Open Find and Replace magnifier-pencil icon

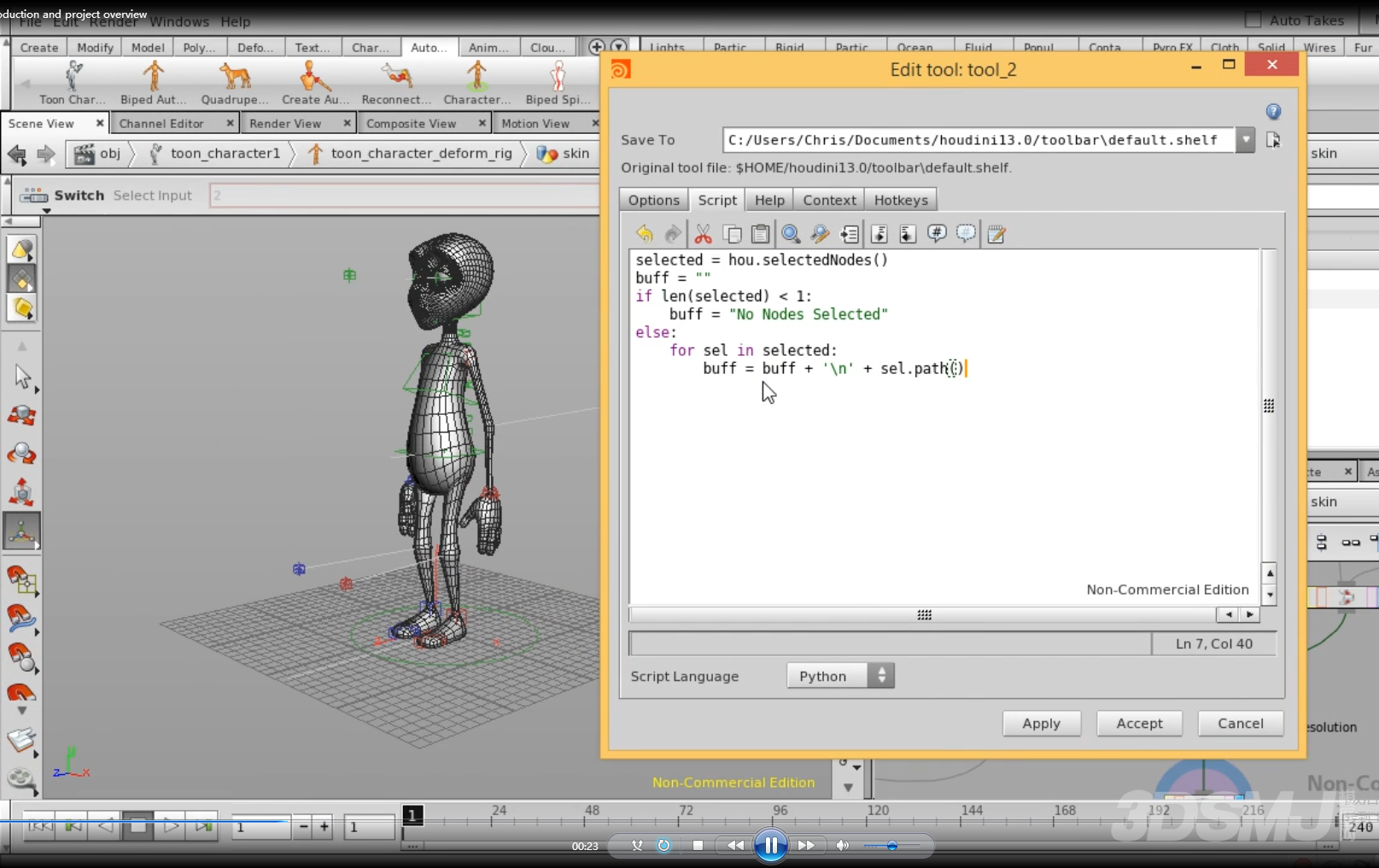tap(820, 233)
